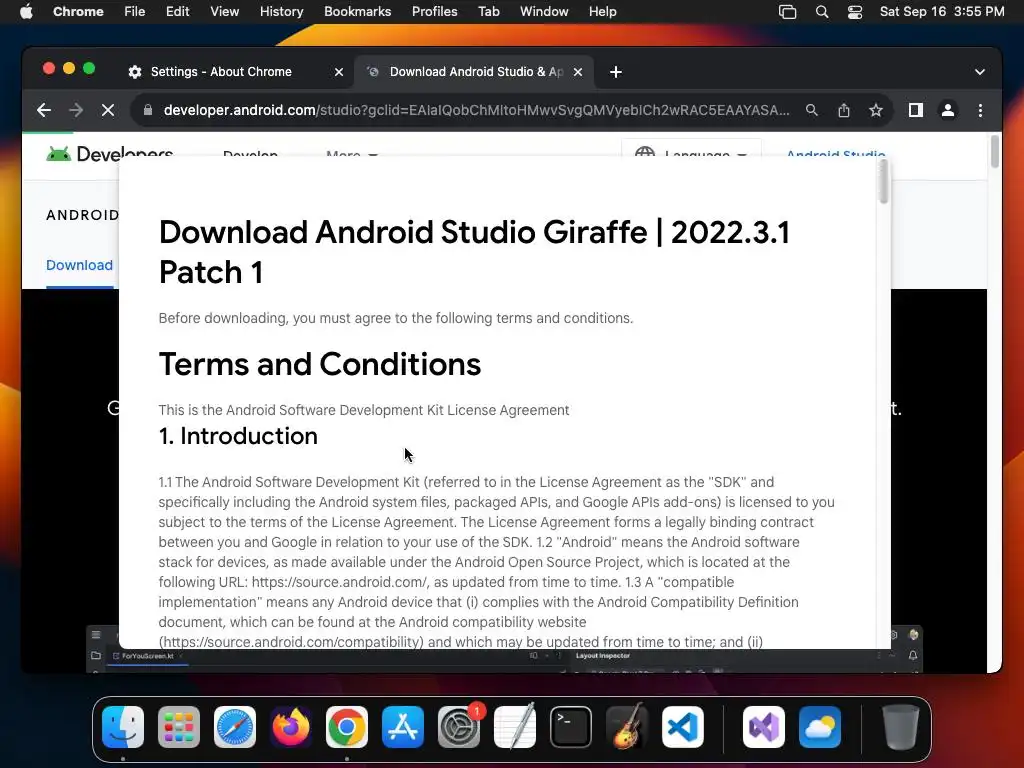The width and height of the screenshot is (1024, 768).
Task: Click the zoom magnifier in address bar
Action: coord(812,110)
